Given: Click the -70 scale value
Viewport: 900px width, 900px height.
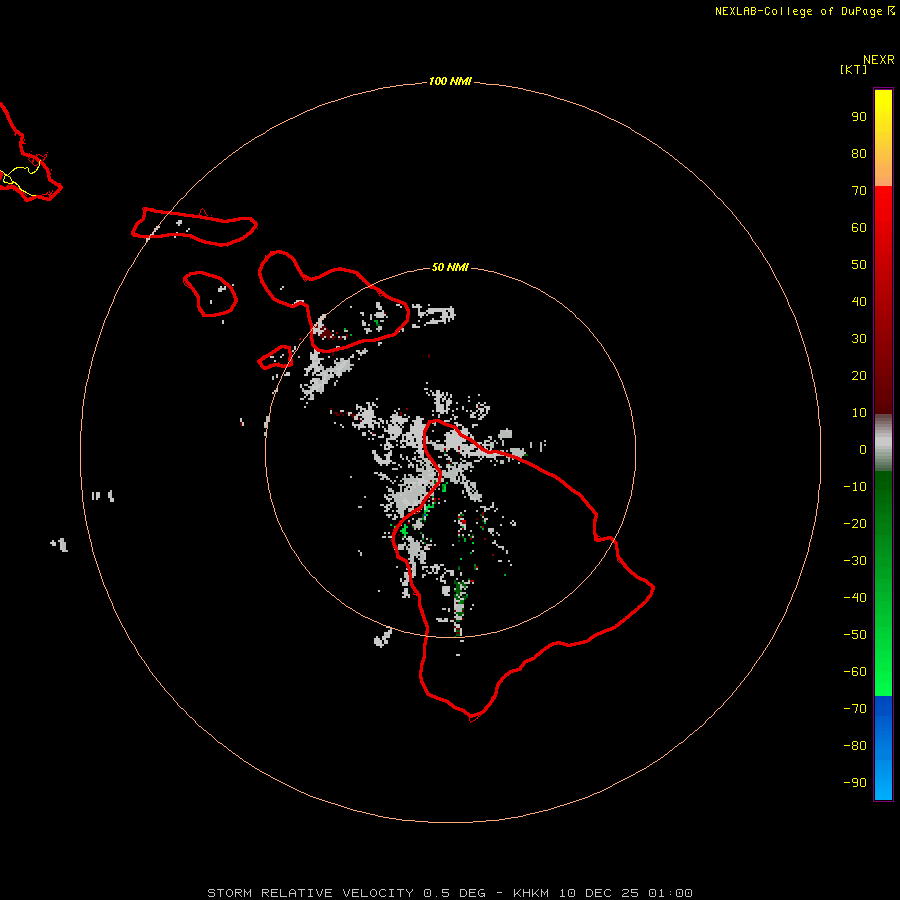Looking at the screenshot, I should 855,709.
